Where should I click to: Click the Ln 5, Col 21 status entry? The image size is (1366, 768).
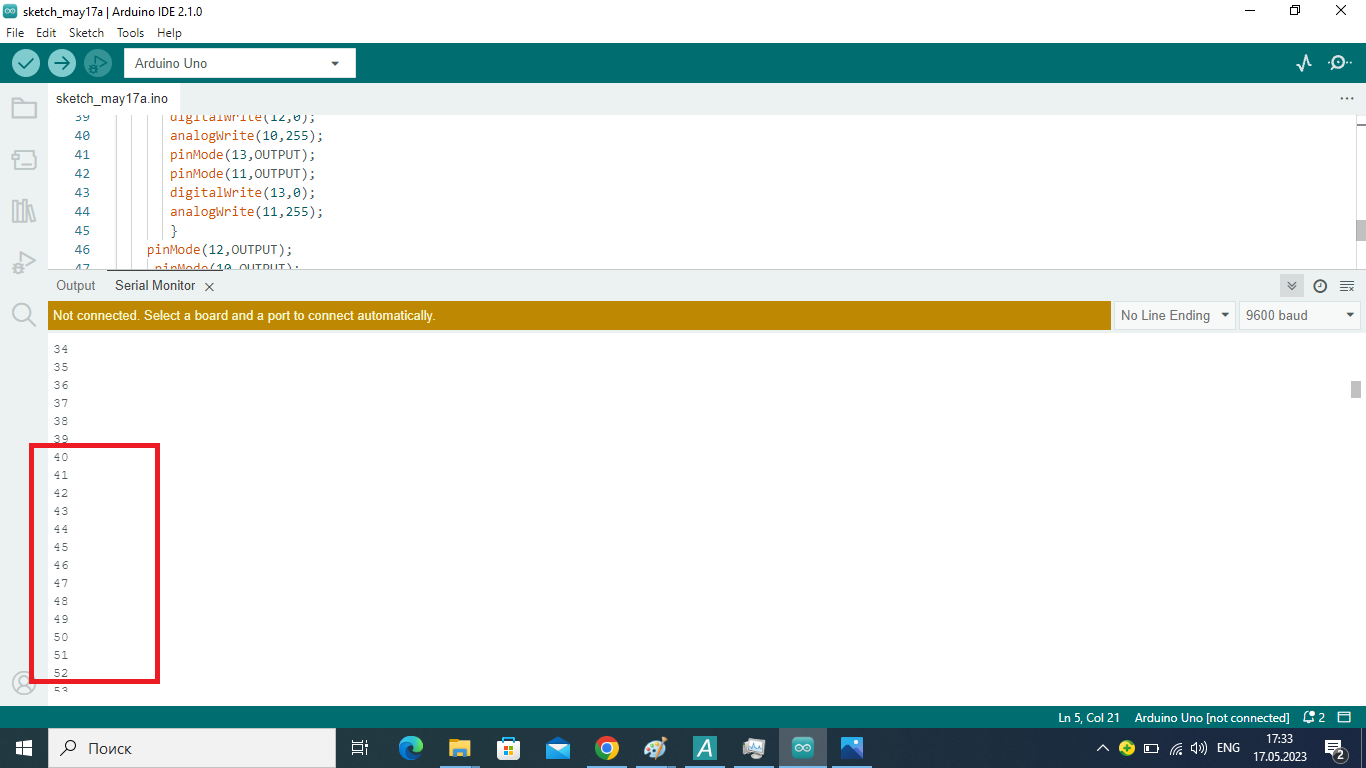(1089, 718)
